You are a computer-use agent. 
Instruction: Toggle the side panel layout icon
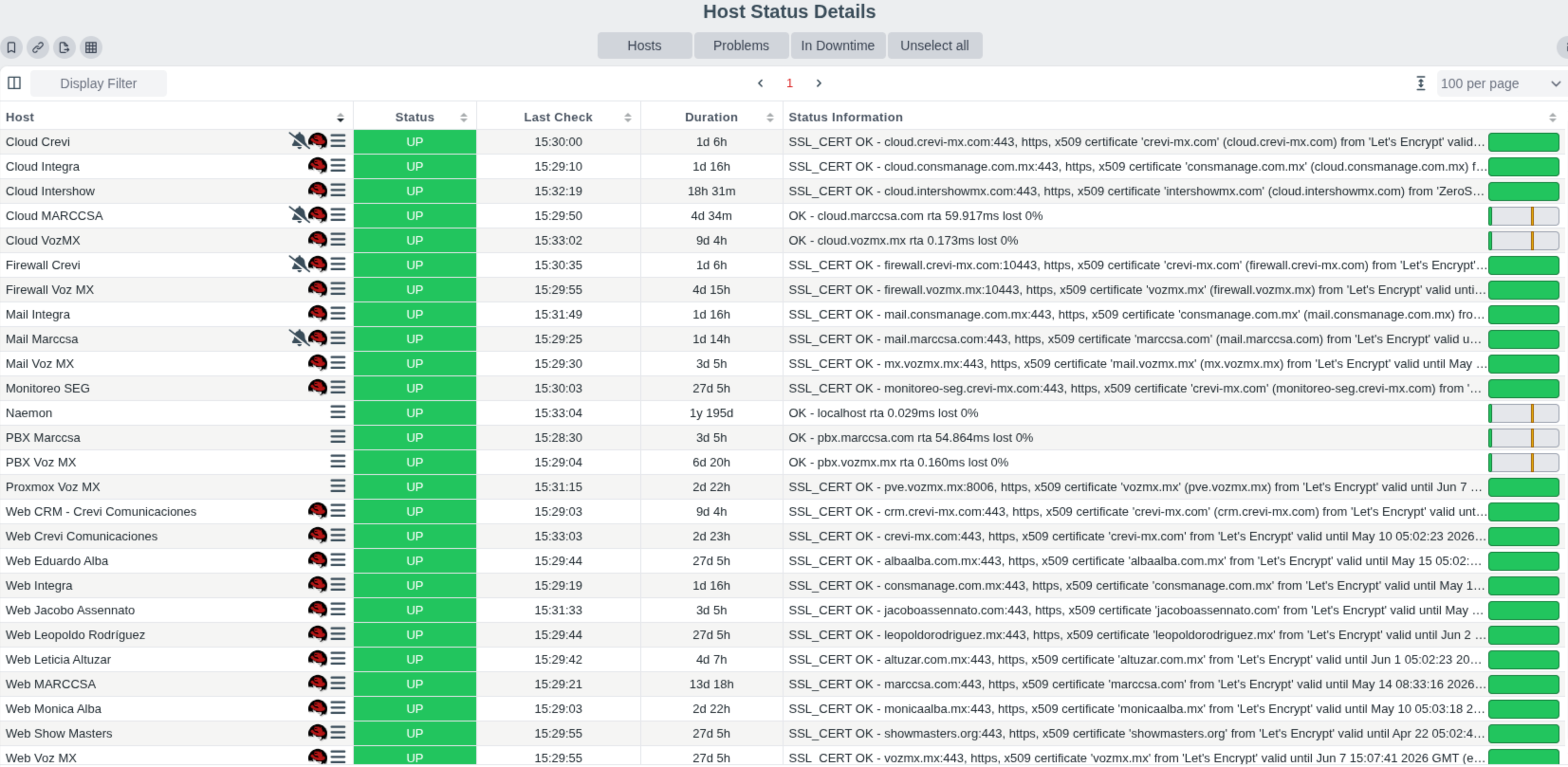[x=14, y=83]
